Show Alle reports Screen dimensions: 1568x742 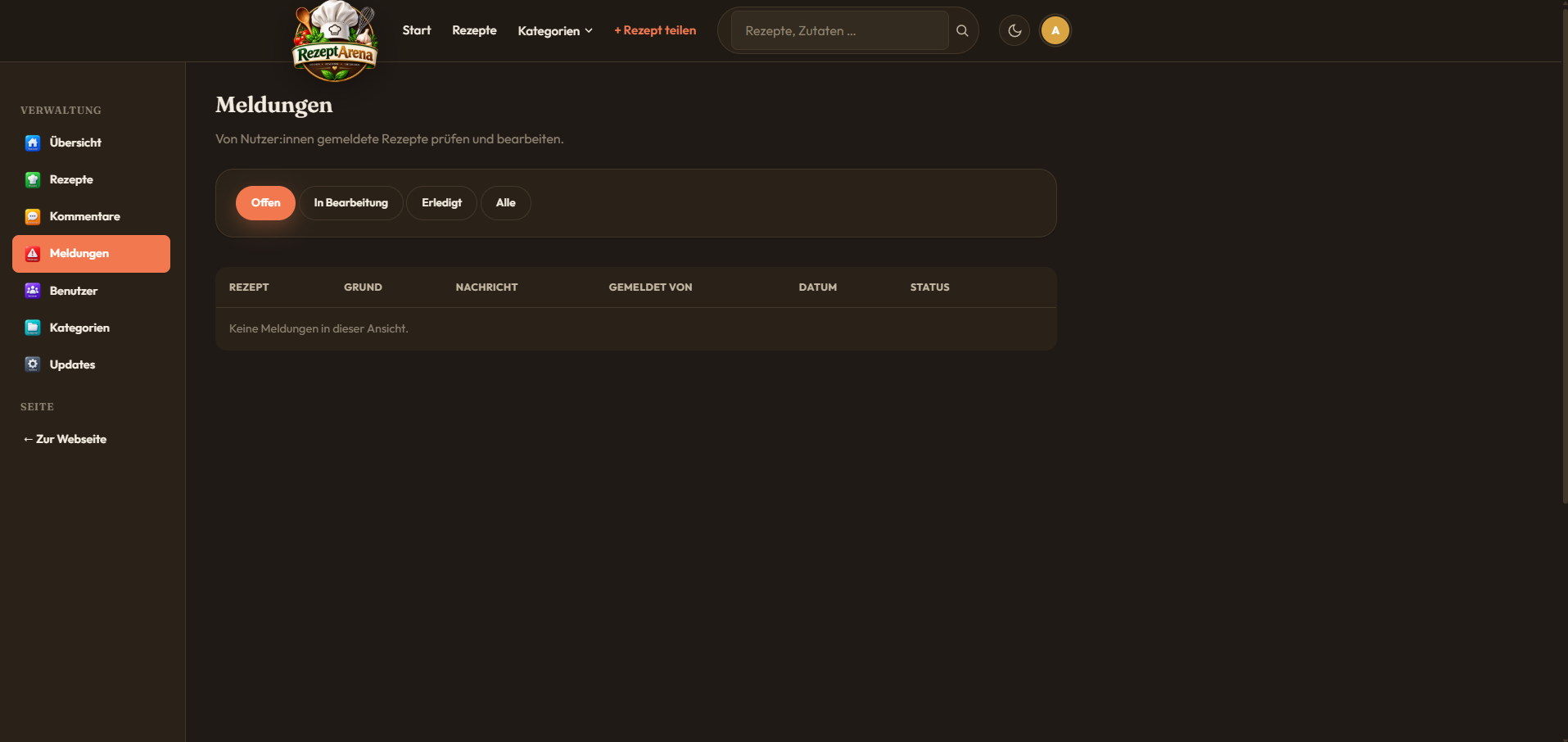pyautogui.click(x=506, y=203)
